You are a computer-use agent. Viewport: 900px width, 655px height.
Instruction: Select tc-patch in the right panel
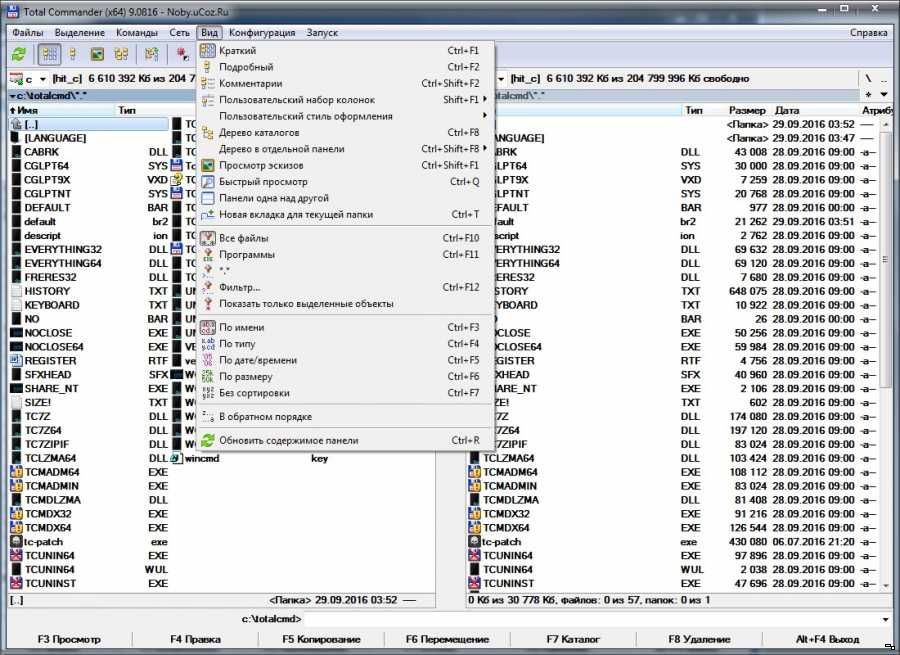point(672,542)
